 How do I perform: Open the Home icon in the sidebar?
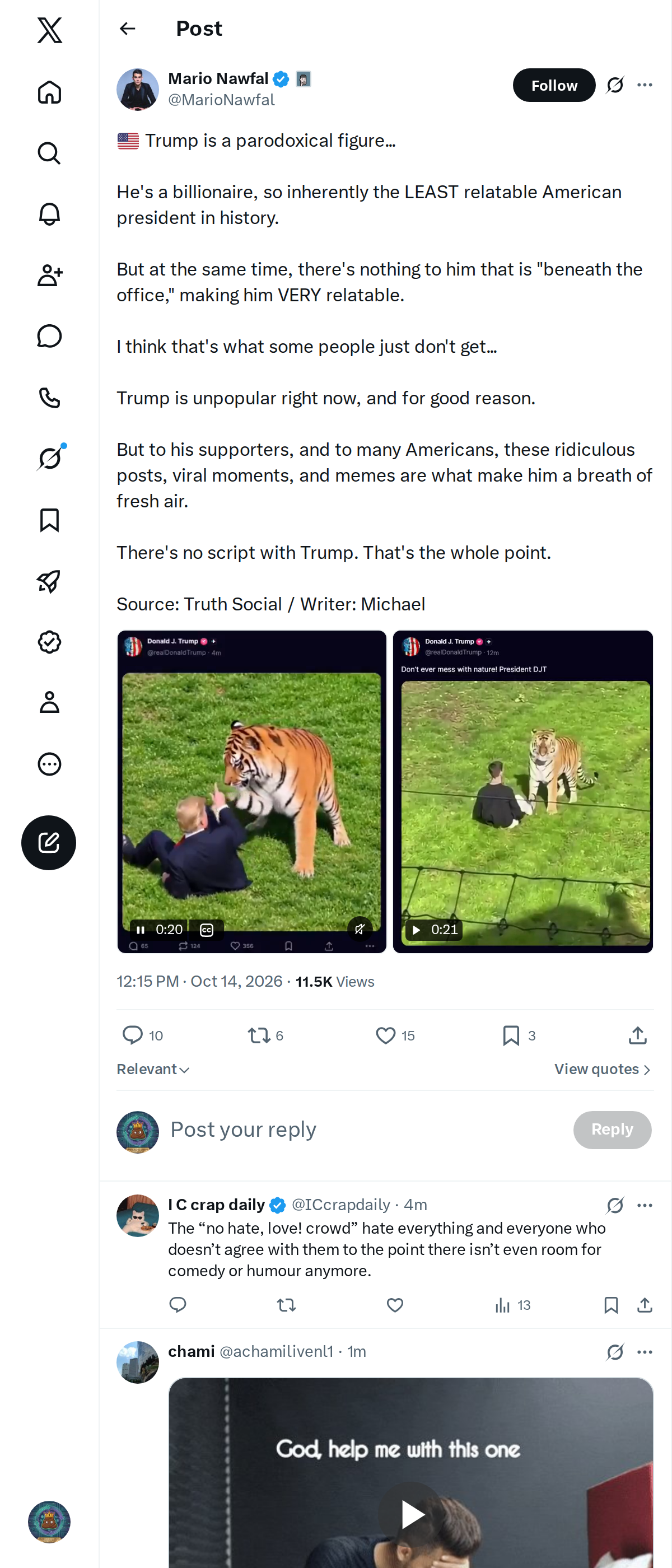[x=49, y=92]
